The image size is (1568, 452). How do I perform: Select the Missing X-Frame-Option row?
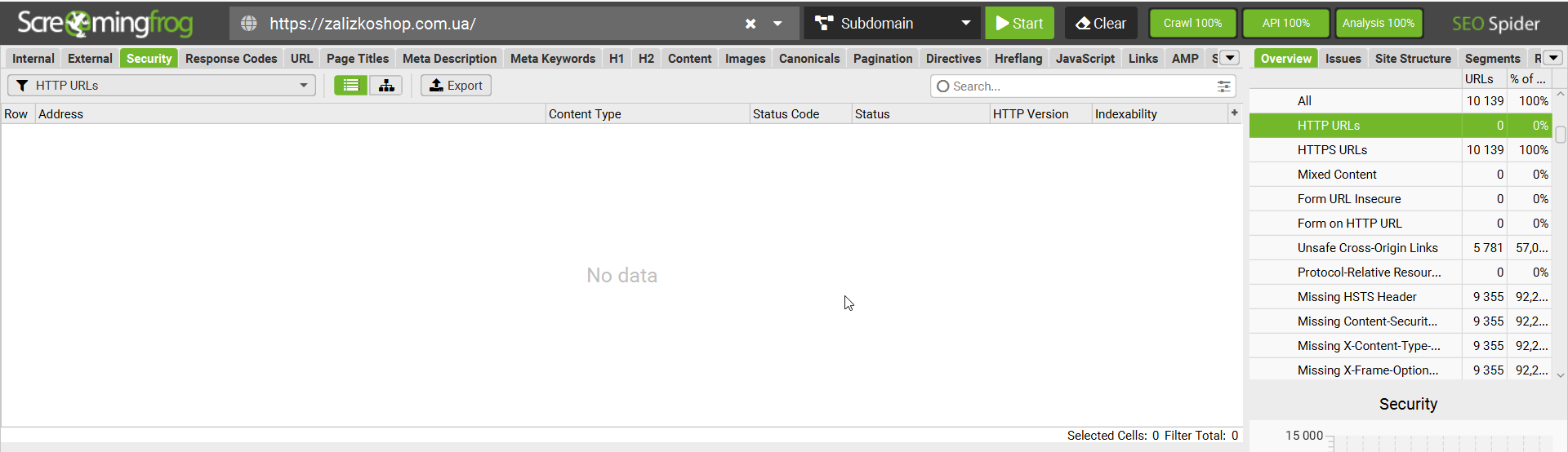pos(1400,370)
